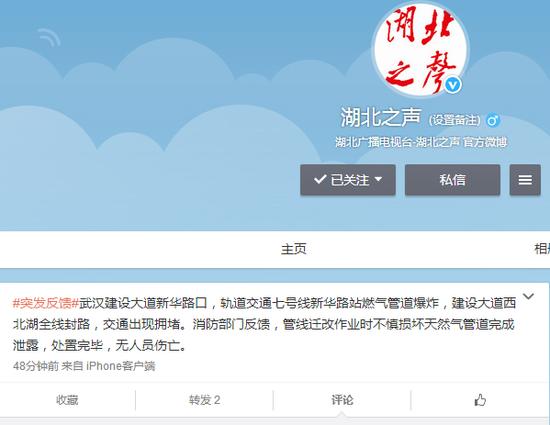Image resolution: width=550 pixels, height=425 pixels.
Task: Click 收藏 to bookmark the post
Action: click(67, 400)
